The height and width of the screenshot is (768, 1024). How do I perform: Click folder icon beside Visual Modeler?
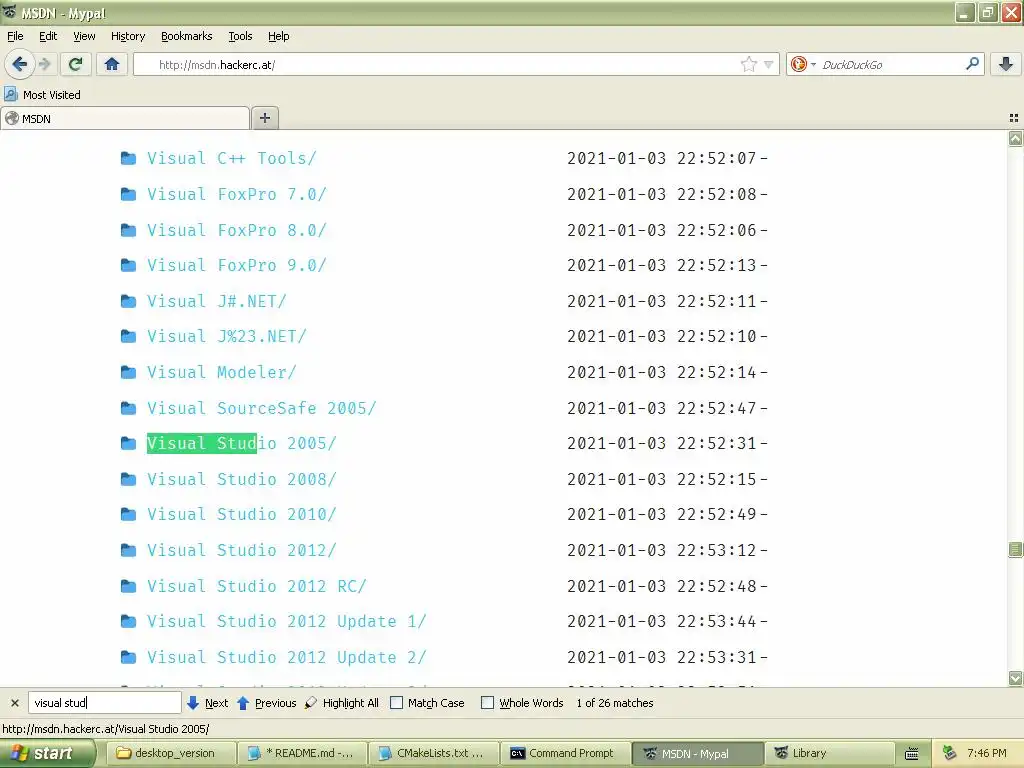(128, 372)
